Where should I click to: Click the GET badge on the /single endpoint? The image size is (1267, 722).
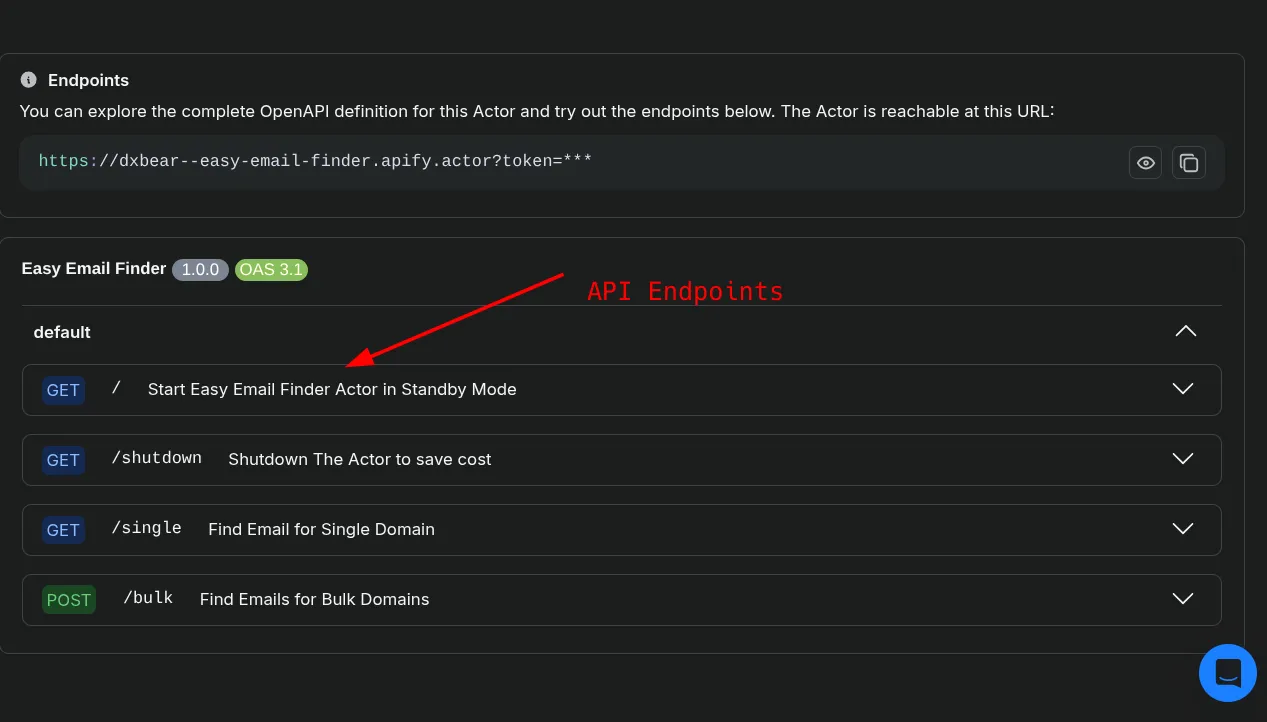[63, 530]
